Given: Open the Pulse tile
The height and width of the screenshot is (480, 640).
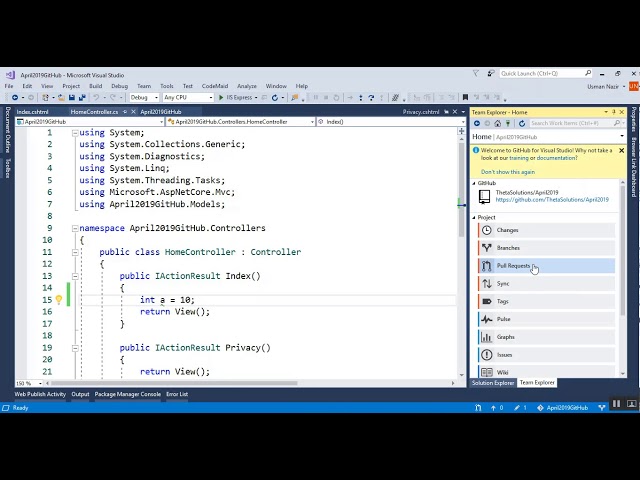Looking at the screenshot, I should point(547,319).
